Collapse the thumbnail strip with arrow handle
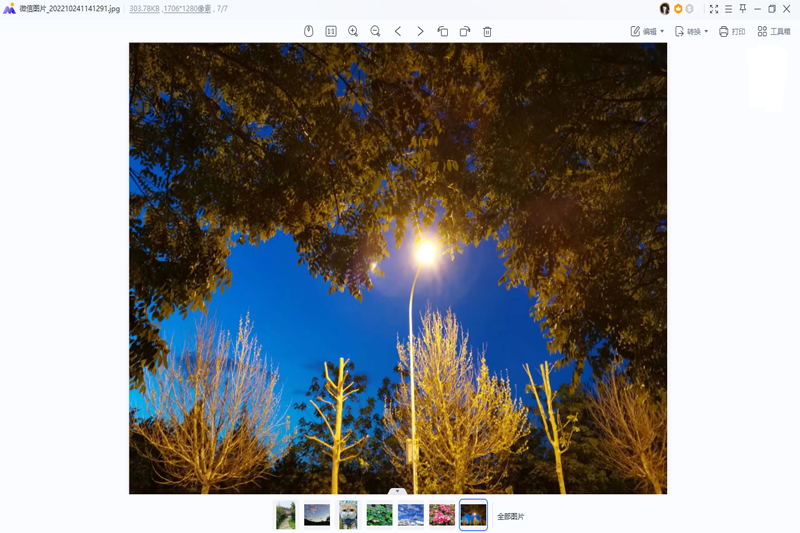The height and width of the screenshot is (533, 800). [x=397, y=491]
